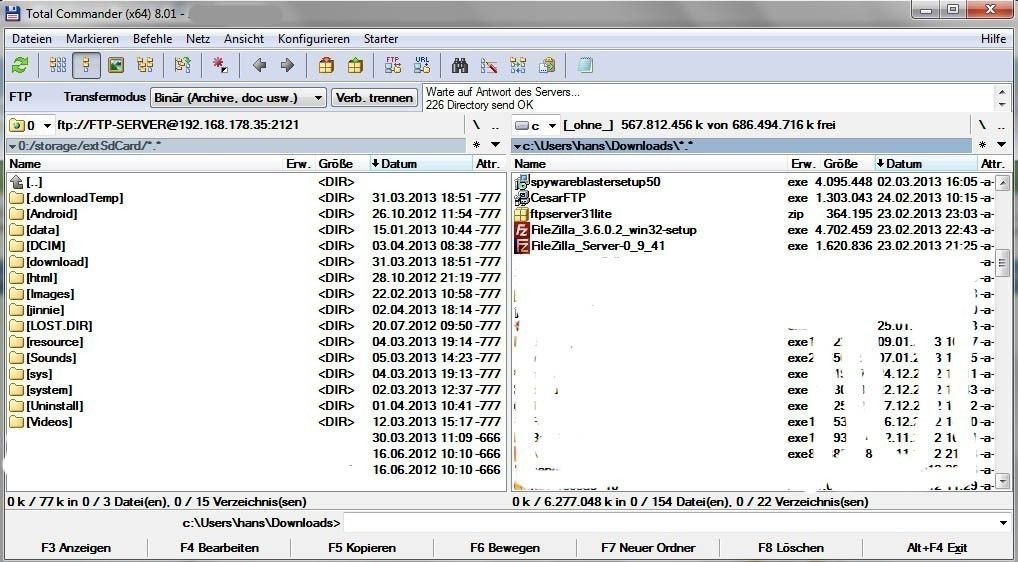Click F4 Bearbeiten button
The image size is (1018, 562).
coord(219,548)
